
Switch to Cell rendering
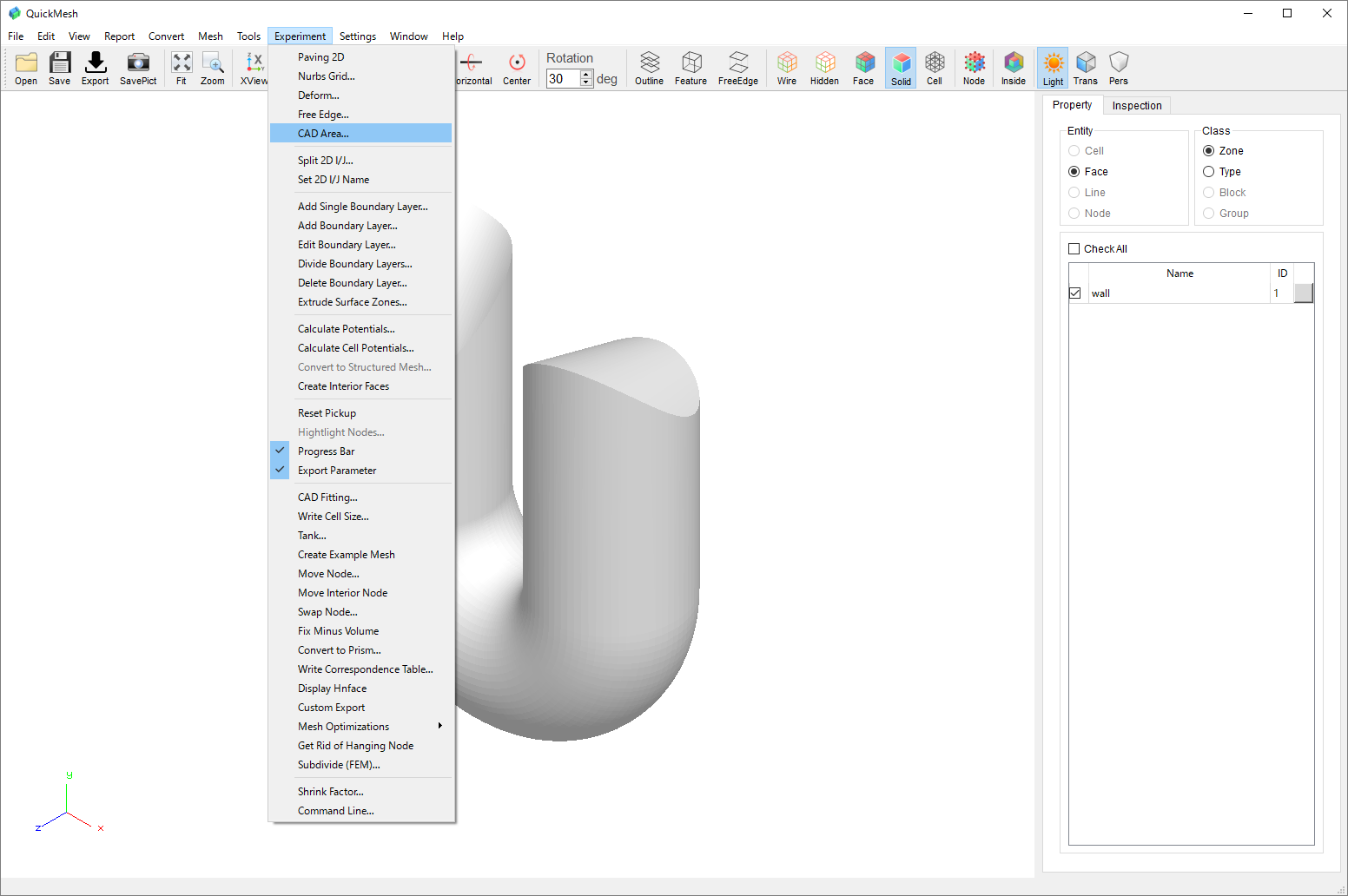(935, 68)
